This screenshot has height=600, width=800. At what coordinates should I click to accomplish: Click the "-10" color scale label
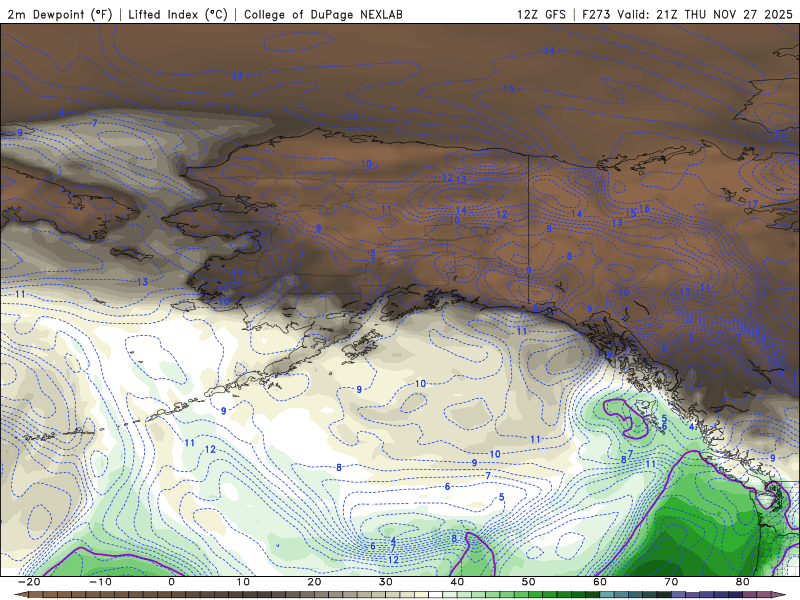click(100, 582)
